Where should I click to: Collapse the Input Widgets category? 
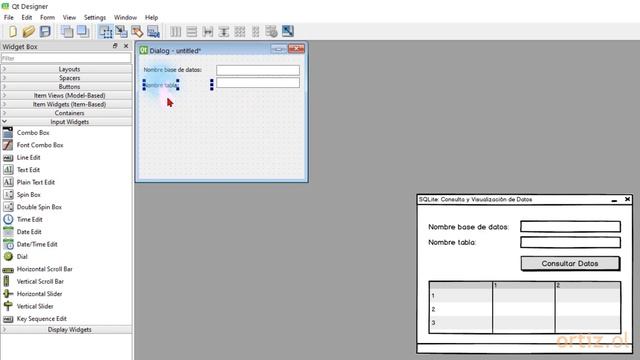coord(67,122)
